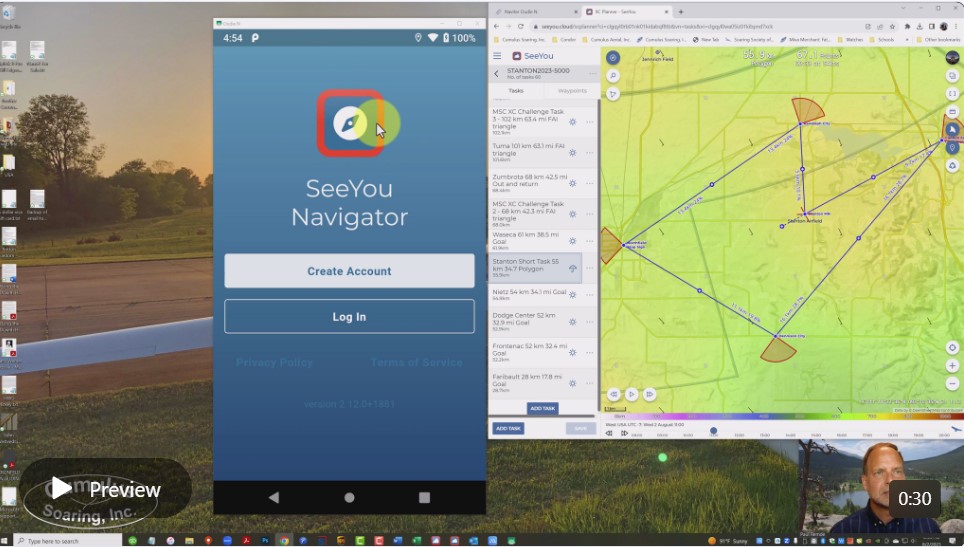Reload the browser page
The image size is (964, 547).
[521, 26]
